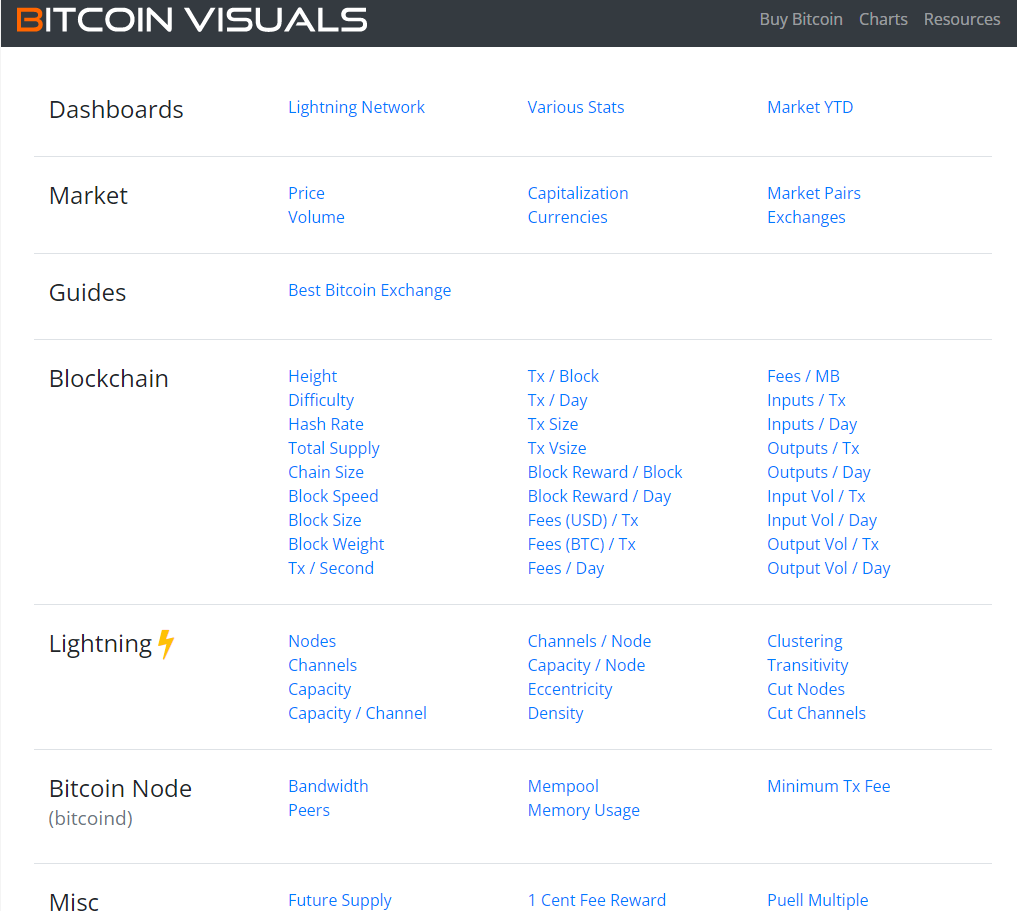Open the Charts menu item

[883, 19]
